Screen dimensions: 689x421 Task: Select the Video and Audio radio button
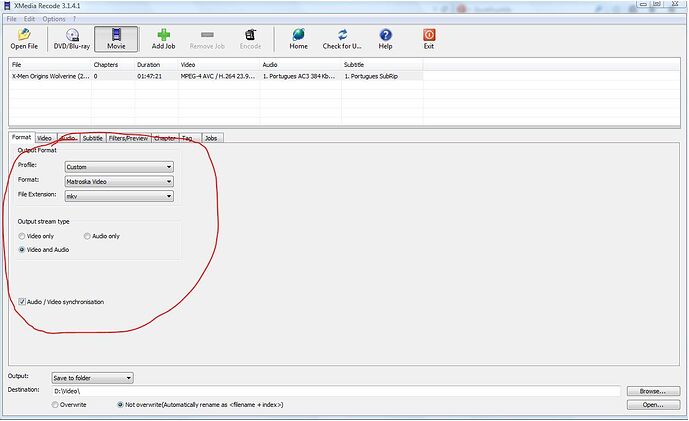[x=22, y=250]
